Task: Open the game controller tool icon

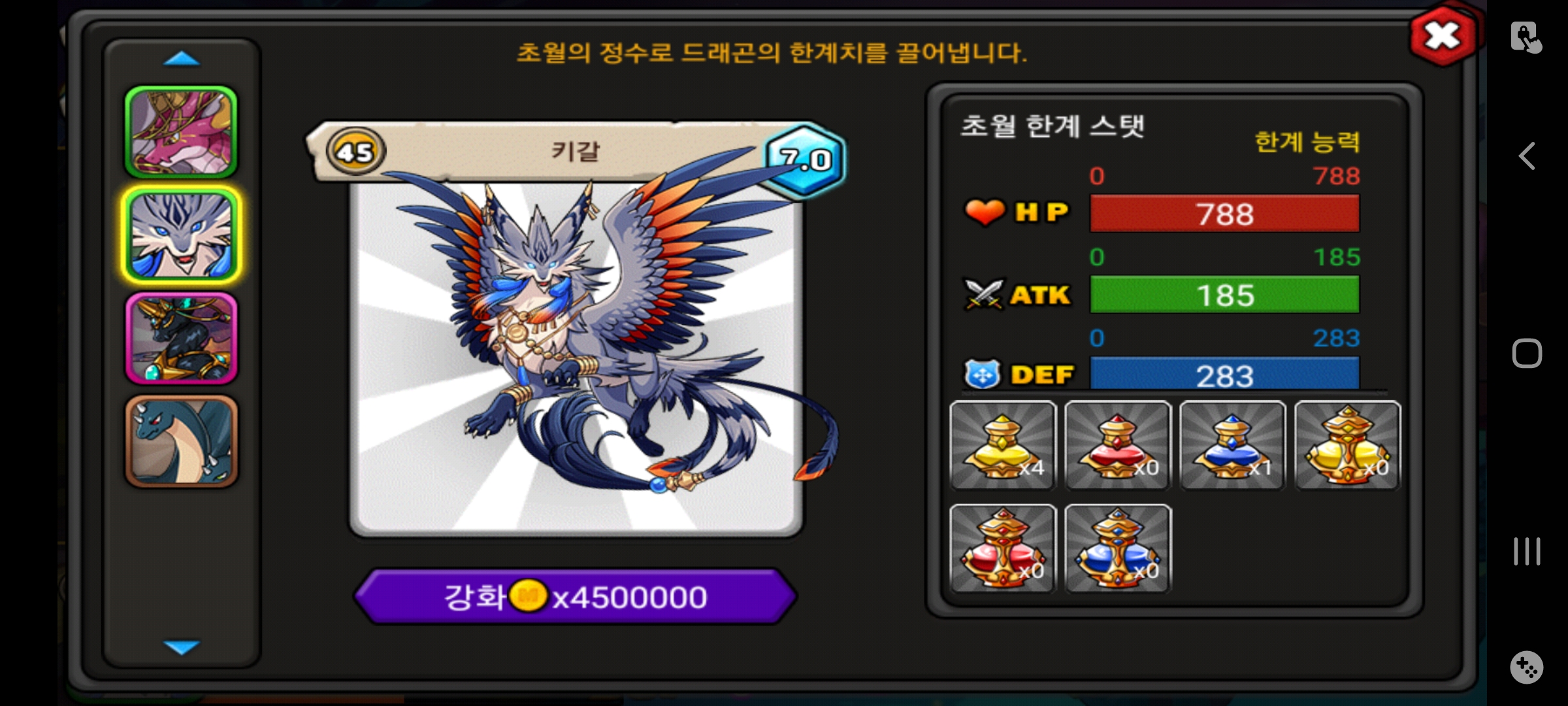Action: tap(1527, 667)
